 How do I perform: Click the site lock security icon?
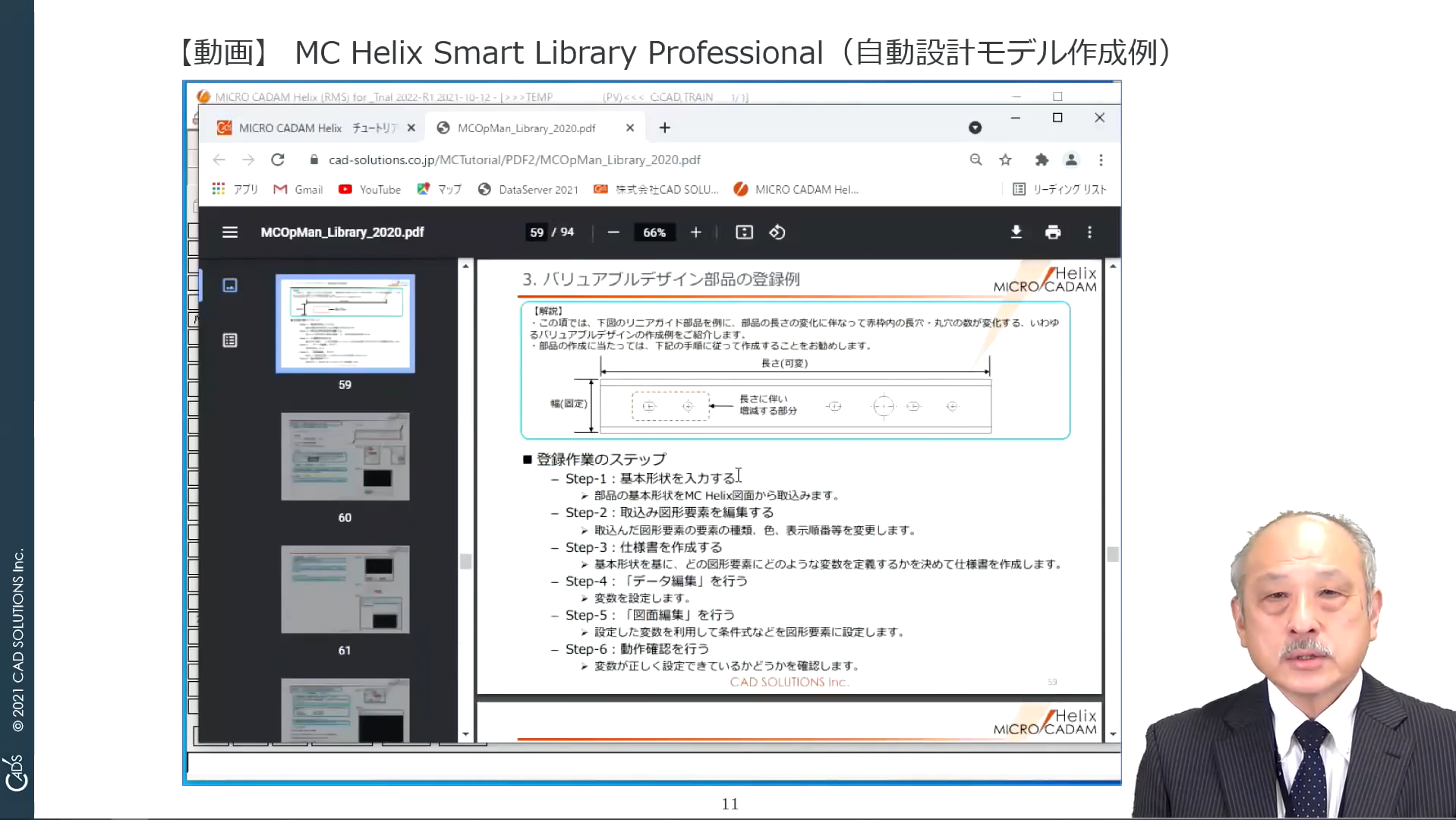click(314, 159)
